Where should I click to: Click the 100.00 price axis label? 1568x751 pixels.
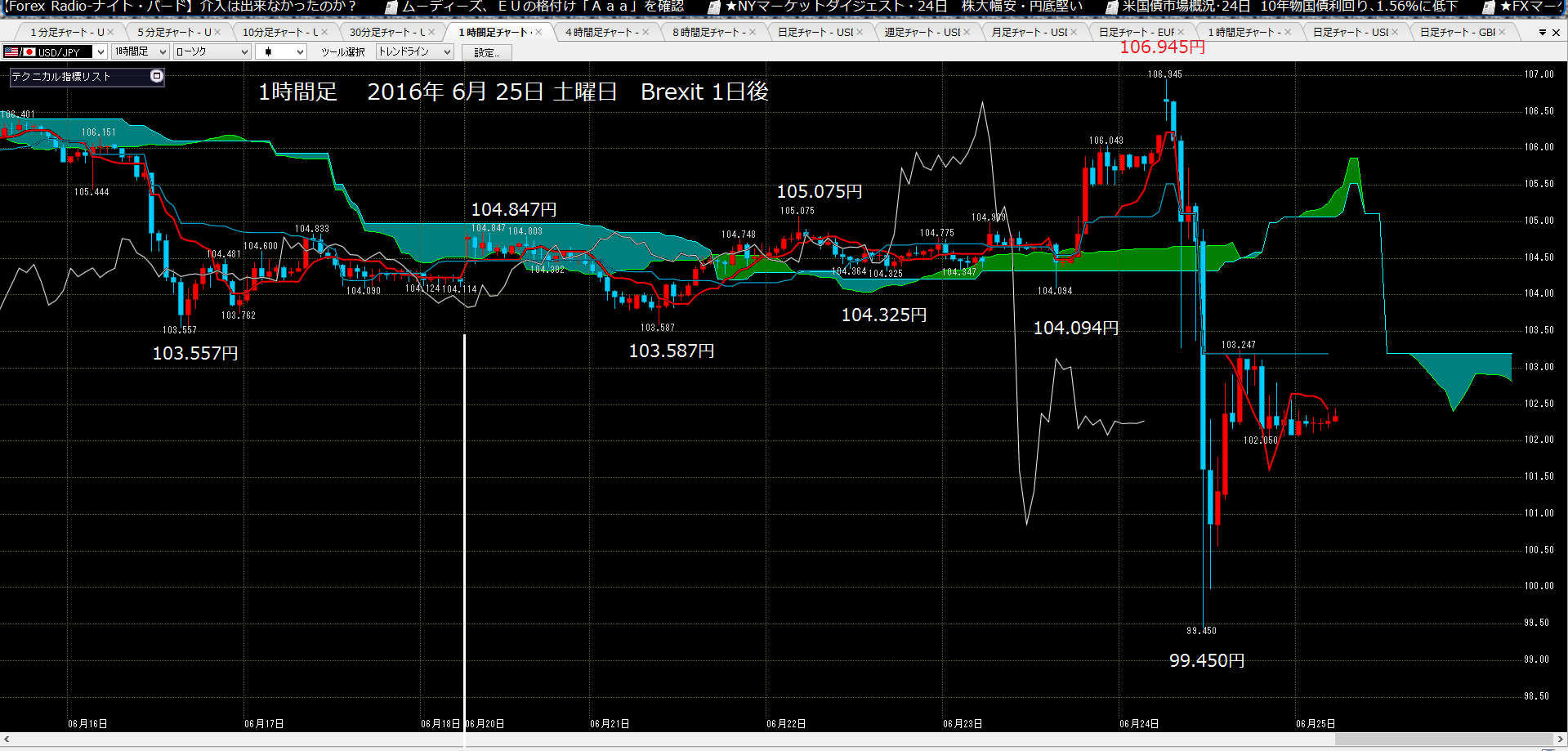(x=1539, y=586)
